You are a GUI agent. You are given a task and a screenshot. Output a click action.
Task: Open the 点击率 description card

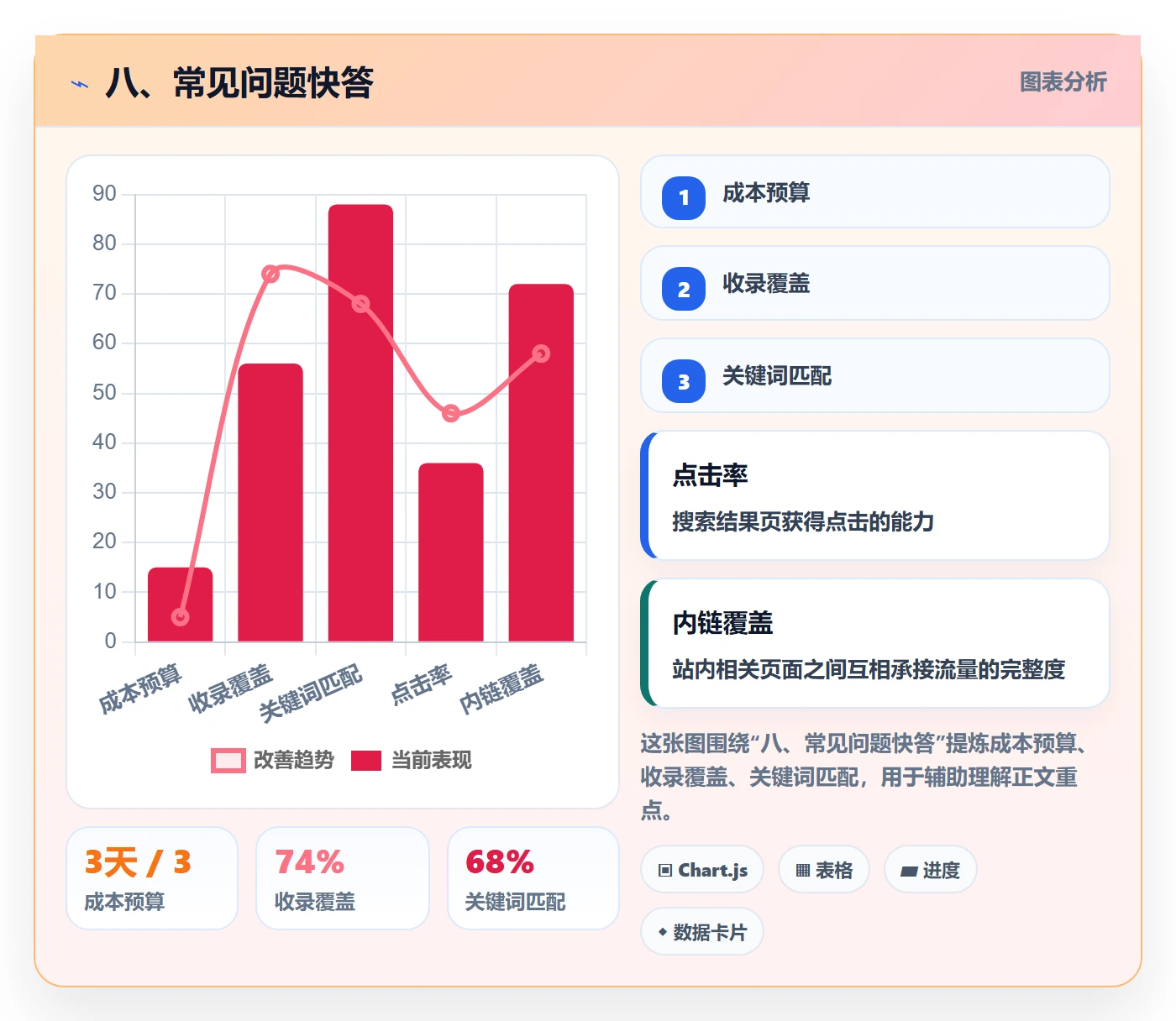[875, 495]
